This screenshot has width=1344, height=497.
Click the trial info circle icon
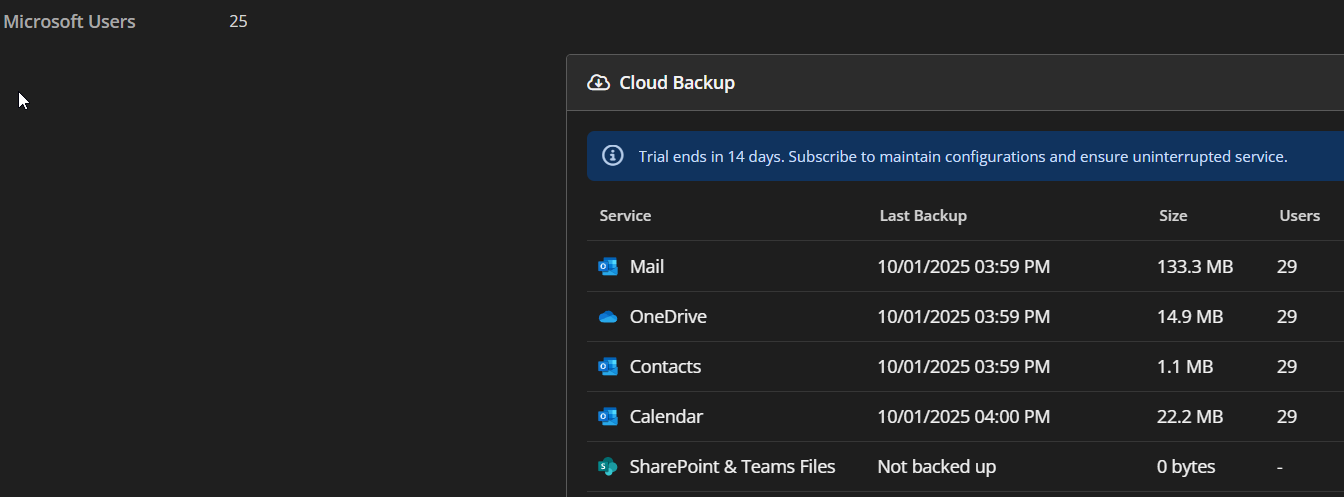[612, 156]
